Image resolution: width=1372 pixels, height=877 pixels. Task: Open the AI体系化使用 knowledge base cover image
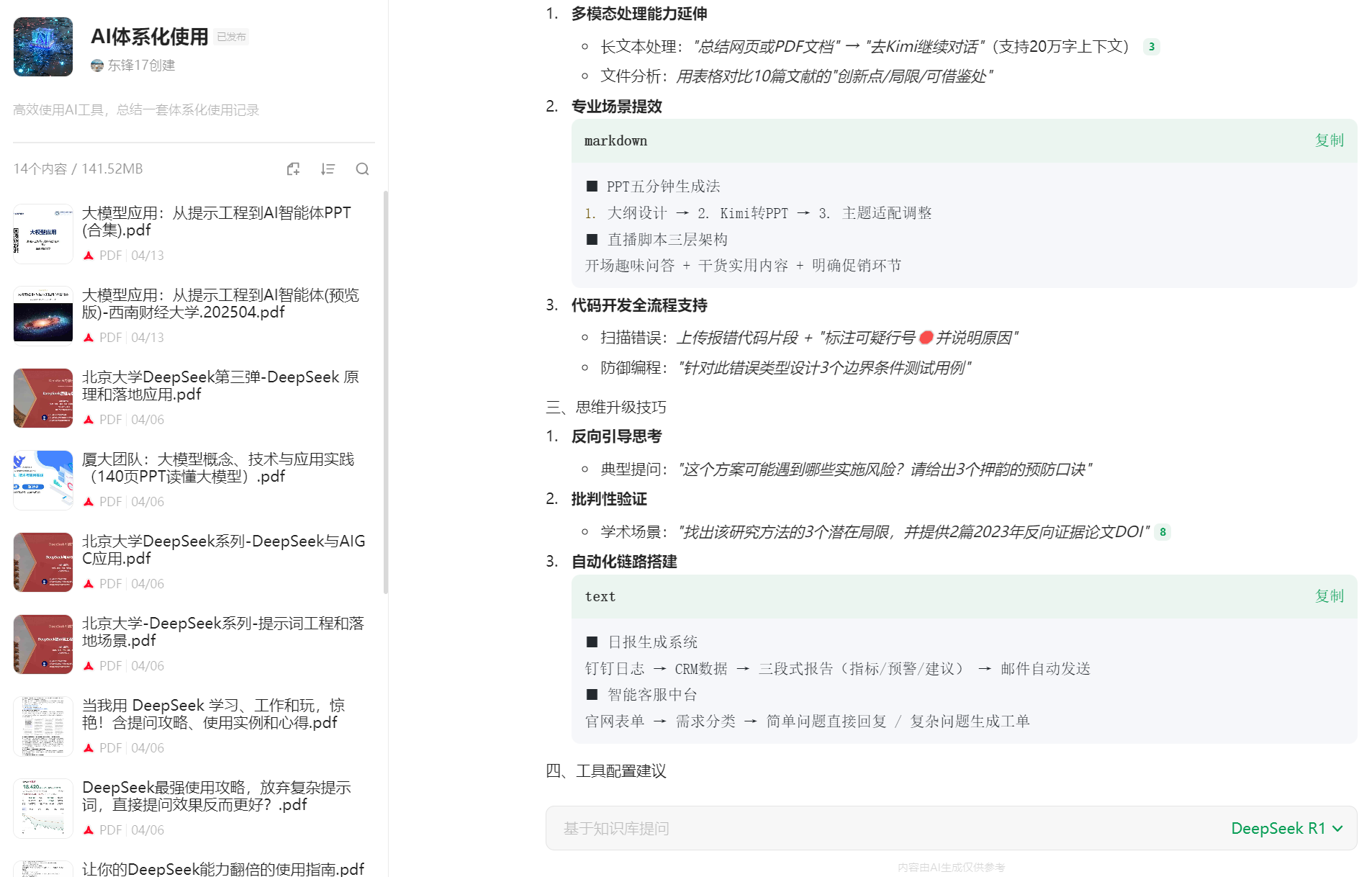point(43,47)
